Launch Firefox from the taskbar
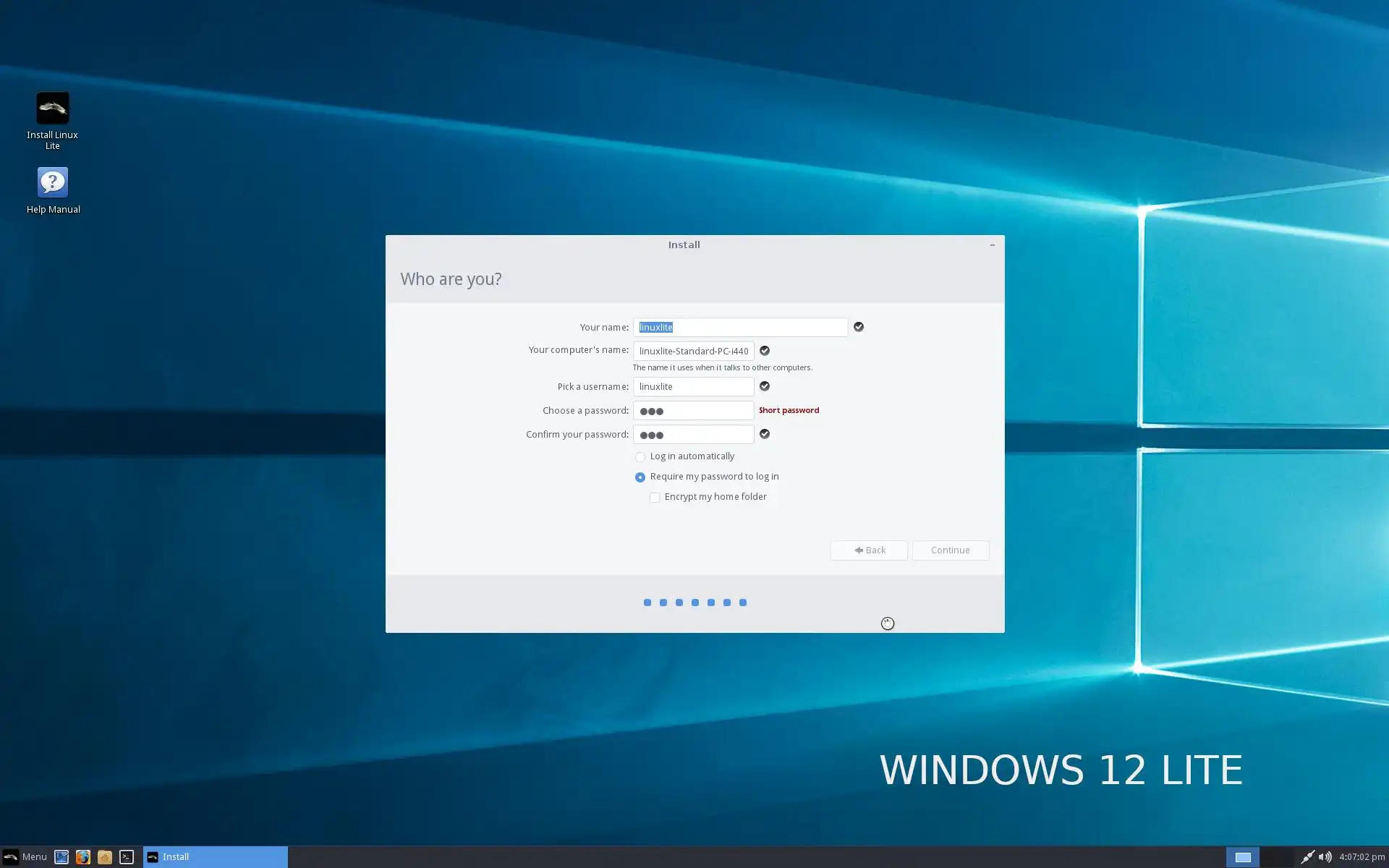Image resolution: width=1389 pixels, height=868 pixels. click(x=83, y=857)
